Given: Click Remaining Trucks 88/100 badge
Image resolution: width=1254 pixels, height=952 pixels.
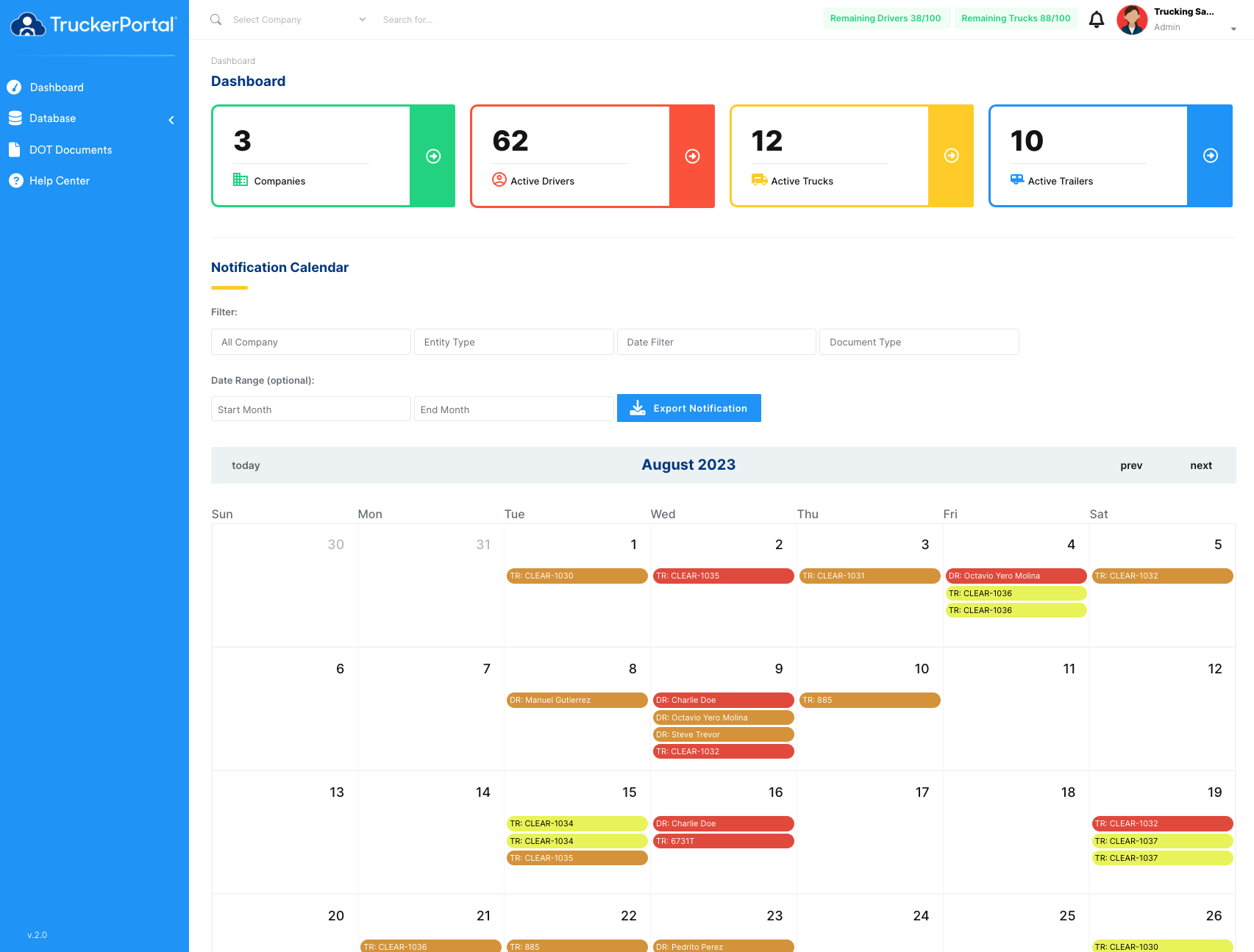Looking at the screenshot, I should [x=1016, y=18].
